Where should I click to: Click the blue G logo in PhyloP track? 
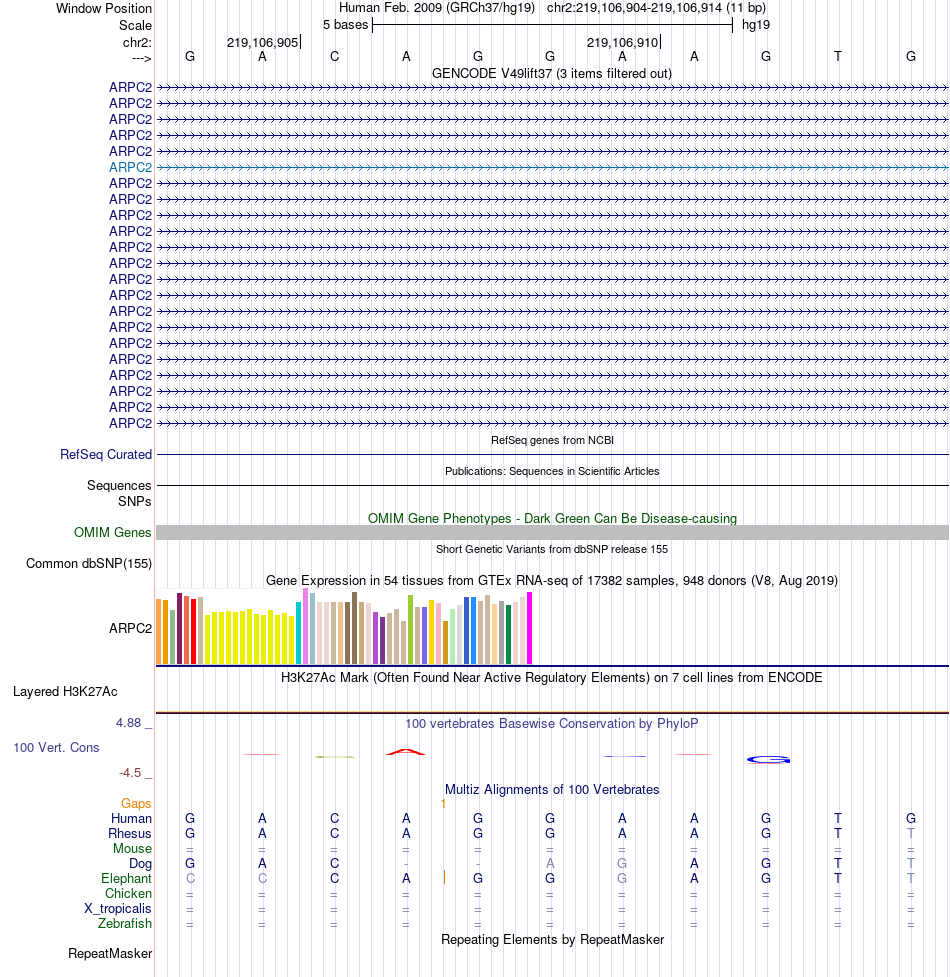769,760
